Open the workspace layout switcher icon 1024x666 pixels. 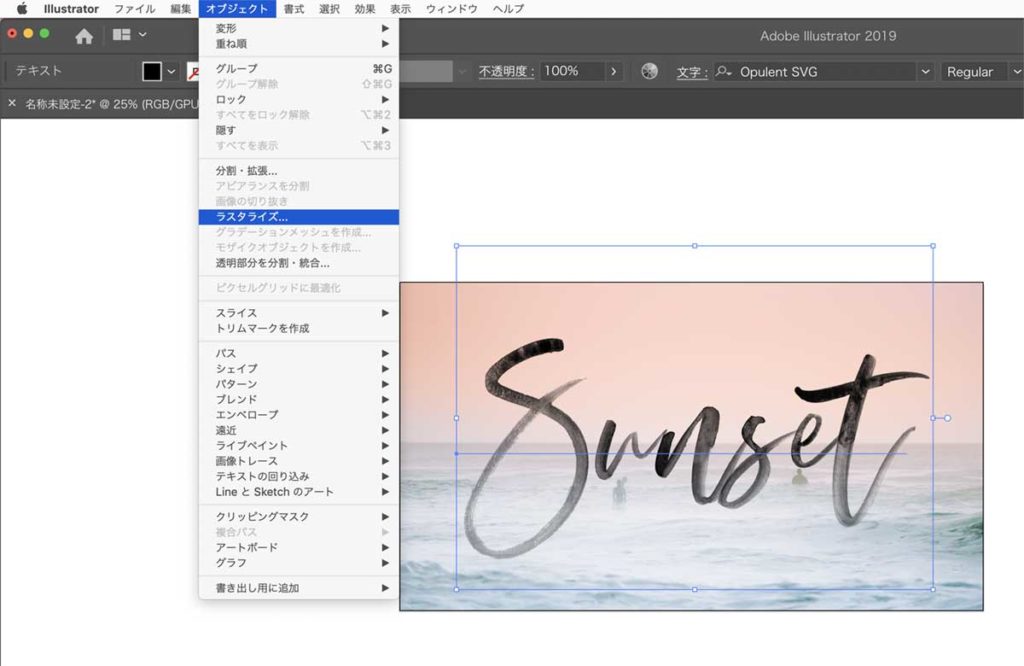(x=123, y=36)
